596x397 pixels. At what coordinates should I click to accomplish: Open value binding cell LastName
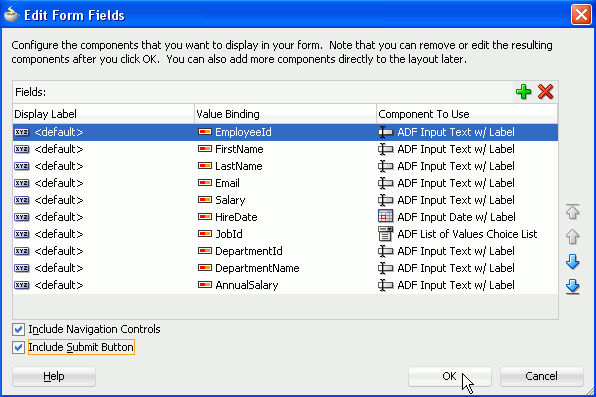(285, 166)
